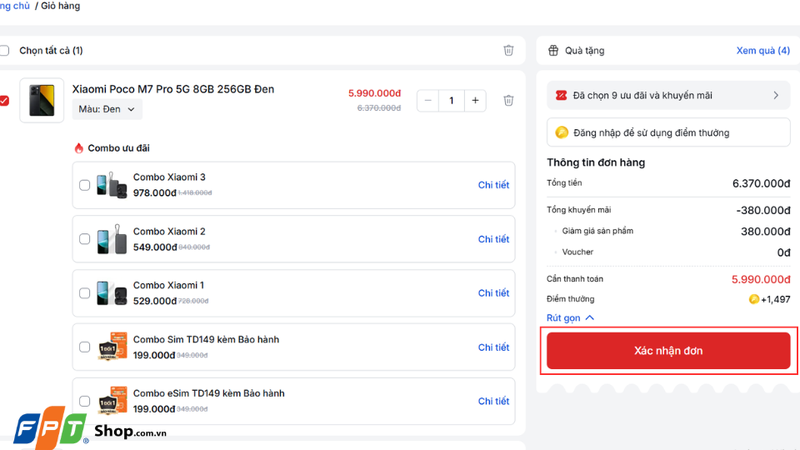Click the gold coin icon beside Đăng nhập để sử dụng điểm thưởng
The height and width of the screenshot is (450, 800).
pyautogui.click(x=562, y=133)
